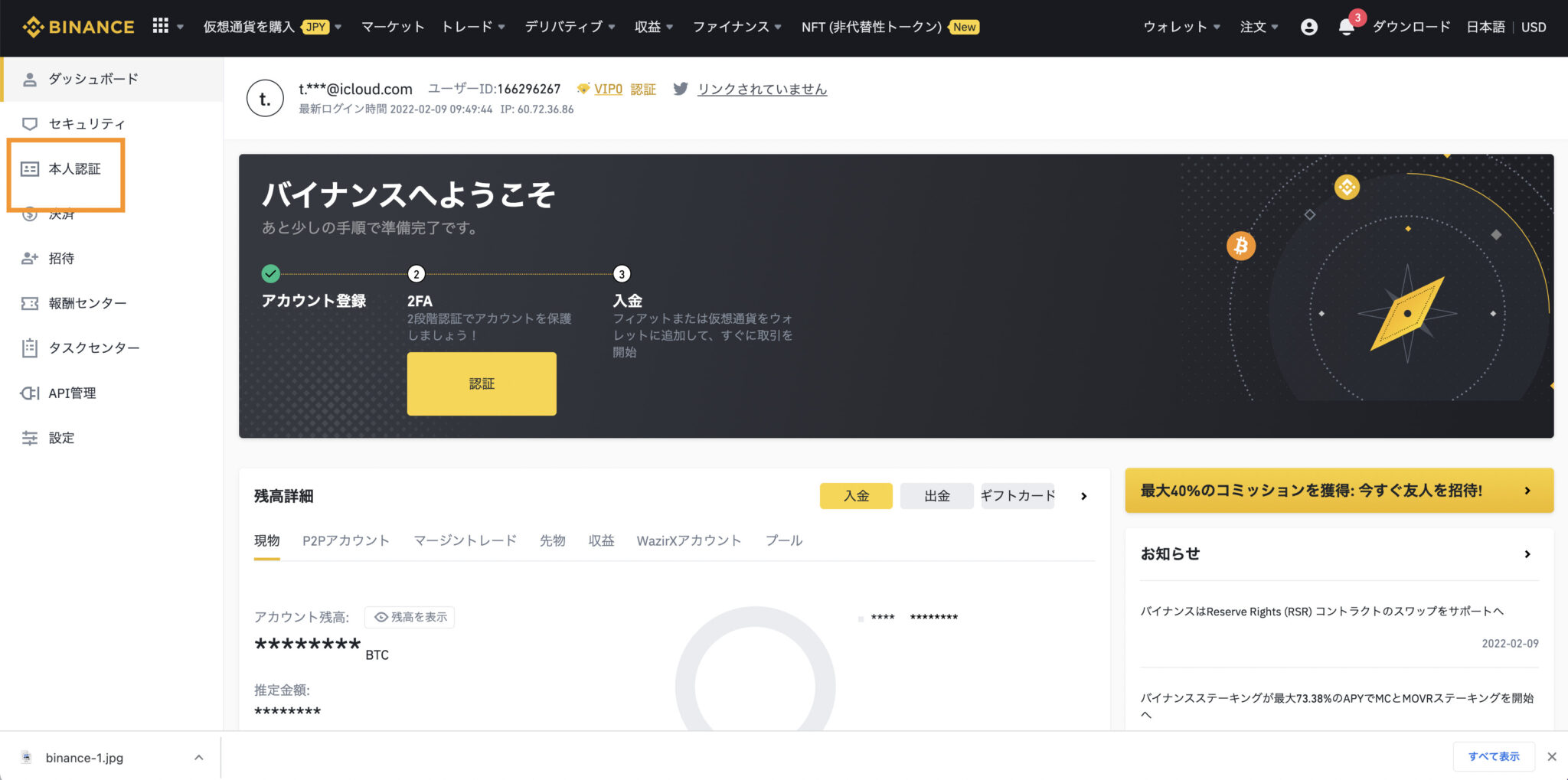Open NFT (非代替性トークン) menu item
This screenshot has height=780, width=1568.
tap(890, 27)
